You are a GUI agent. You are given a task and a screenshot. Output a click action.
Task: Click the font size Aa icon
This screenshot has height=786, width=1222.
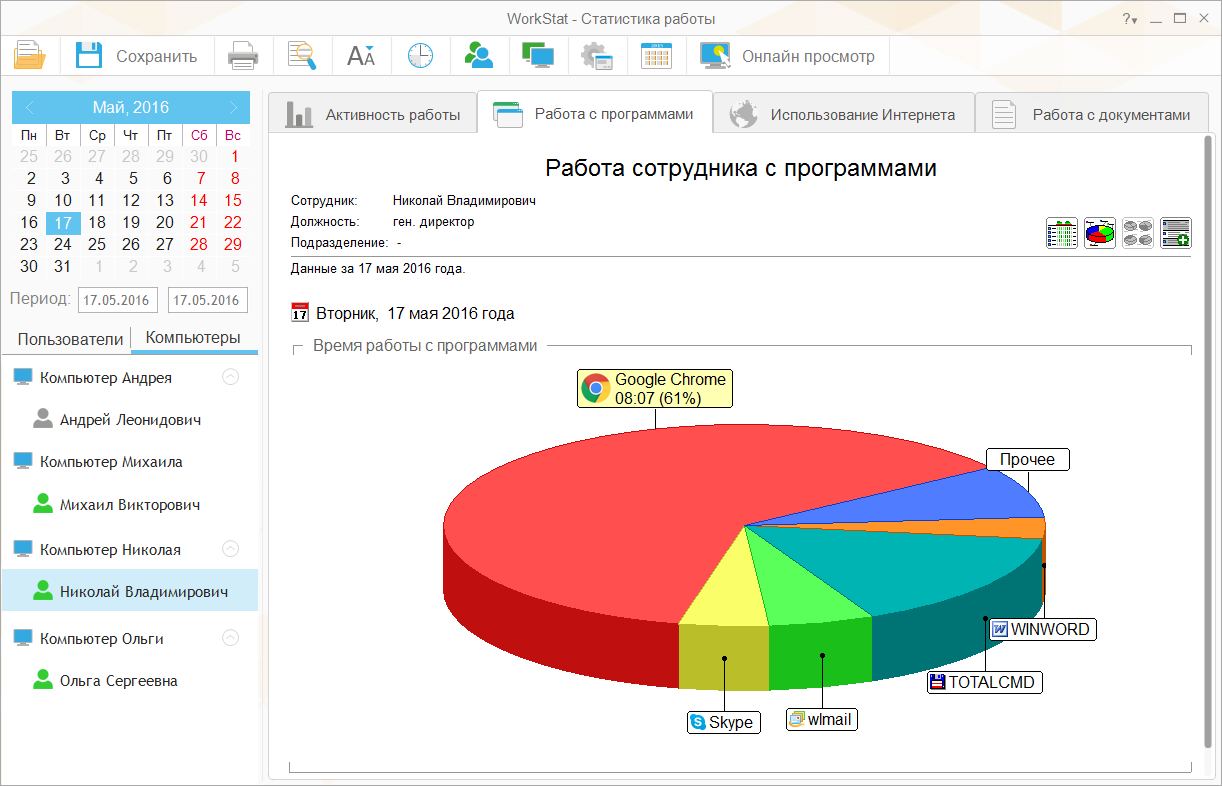click(x=361, y=56)
